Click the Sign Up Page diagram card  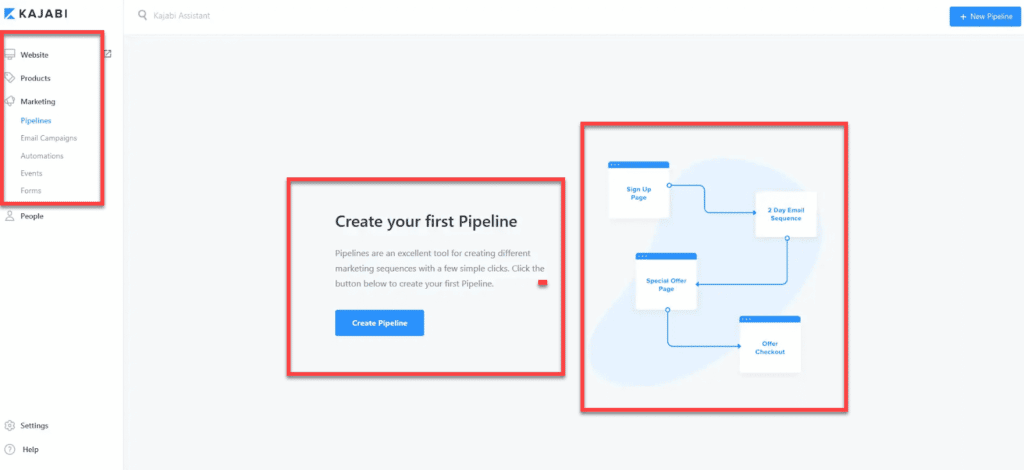639,190
